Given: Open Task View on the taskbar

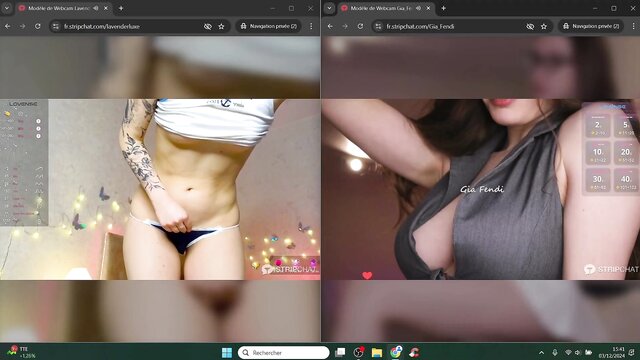Looking at the screenshot, I should coord(340,352).
